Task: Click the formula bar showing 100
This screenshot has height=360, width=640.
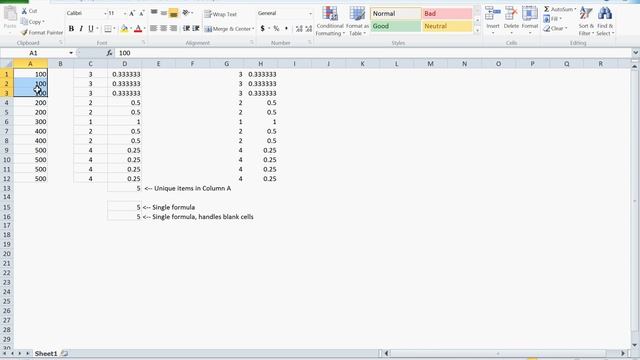Action: click(373, 53)
